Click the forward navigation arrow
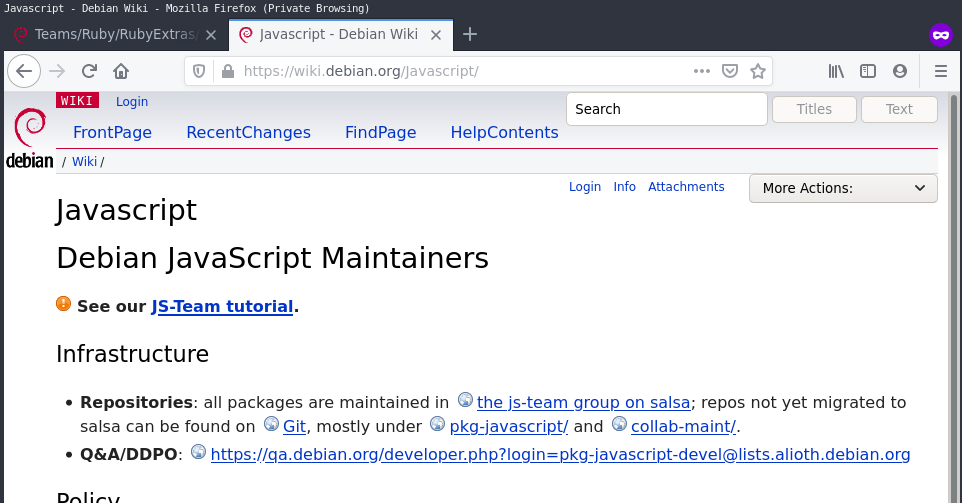Viewport: 962px width, 503px height. (x=57, y=71)
